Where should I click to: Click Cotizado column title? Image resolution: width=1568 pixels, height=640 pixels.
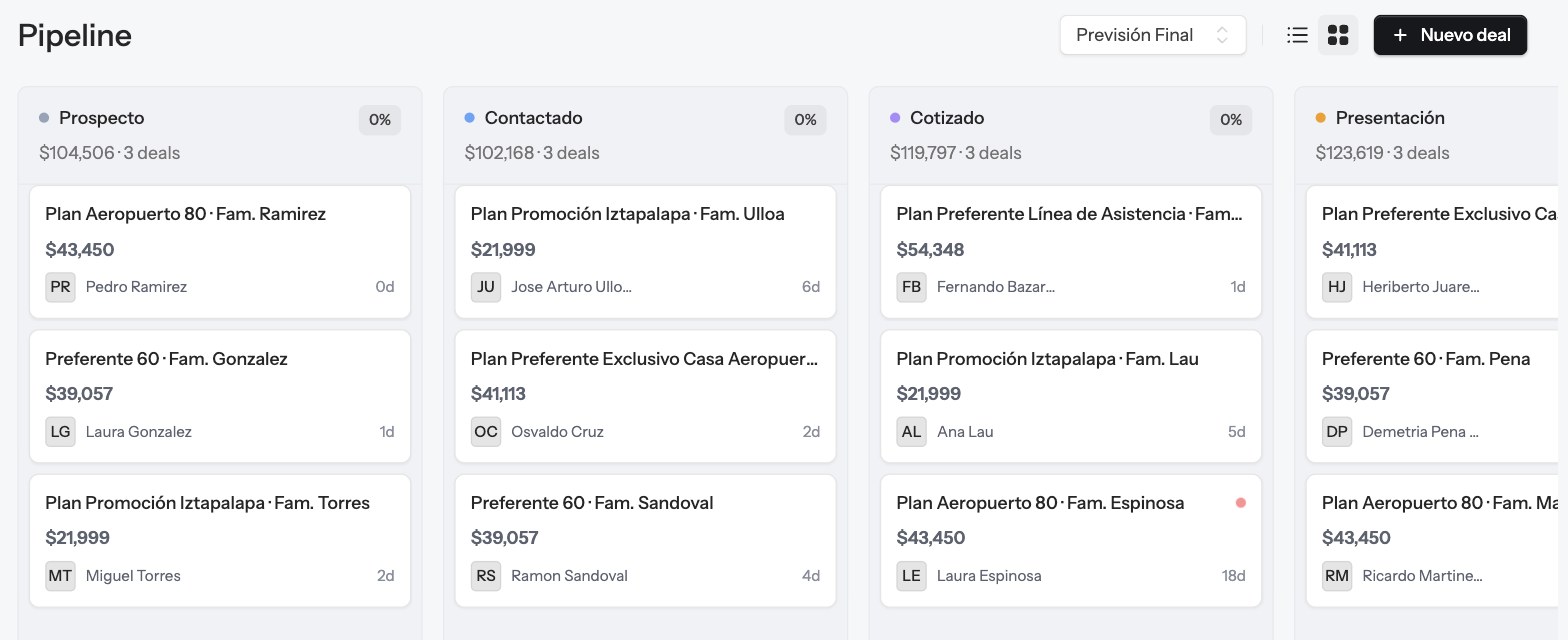click(947, 118)
